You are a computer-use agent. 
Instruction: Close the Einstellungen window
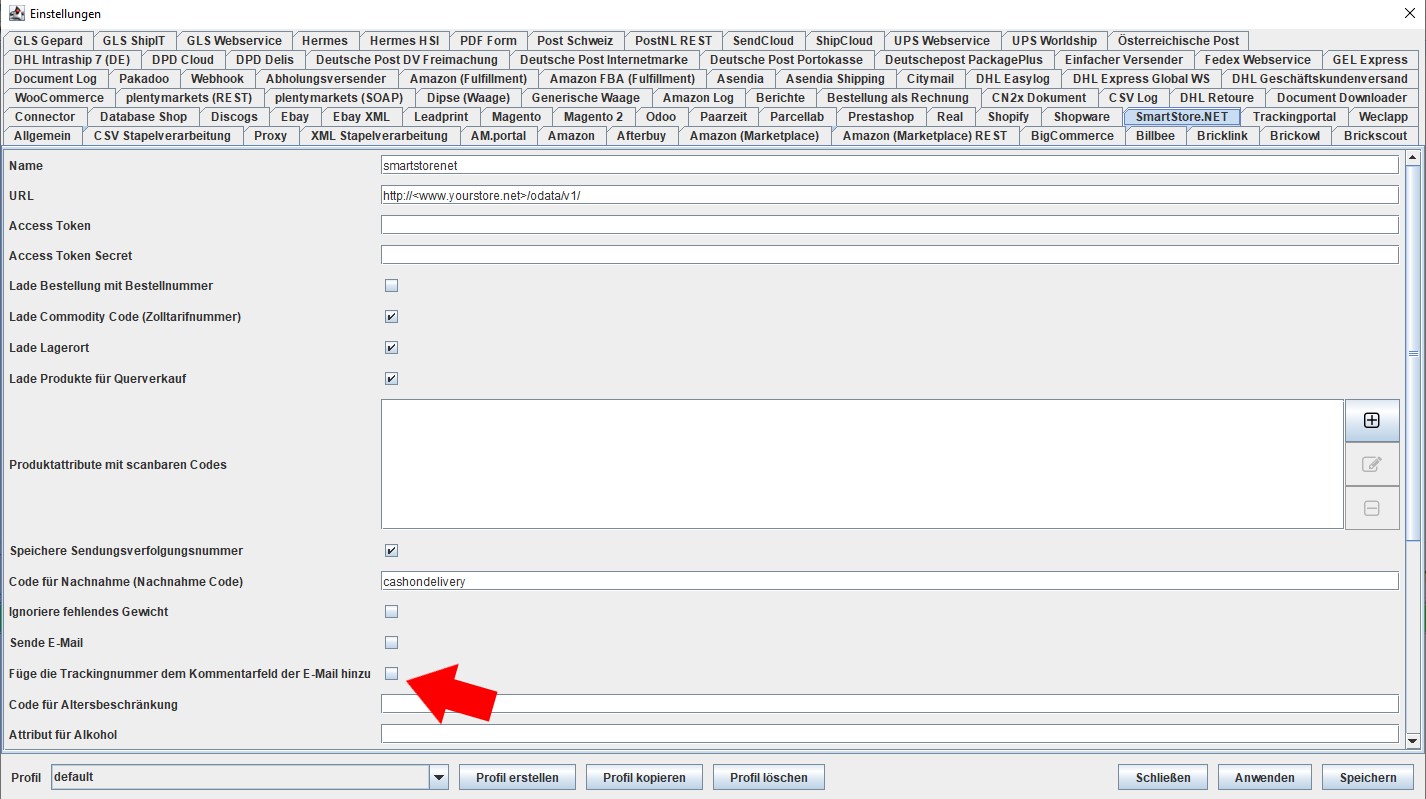(1409, 13)
